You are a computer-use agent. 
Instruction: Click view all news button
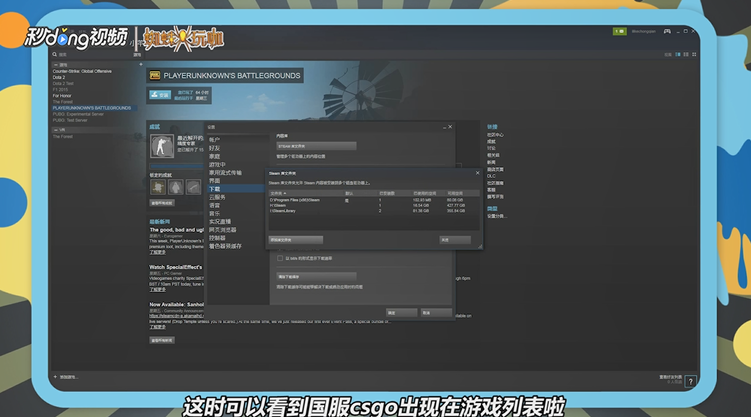point(162,340)
